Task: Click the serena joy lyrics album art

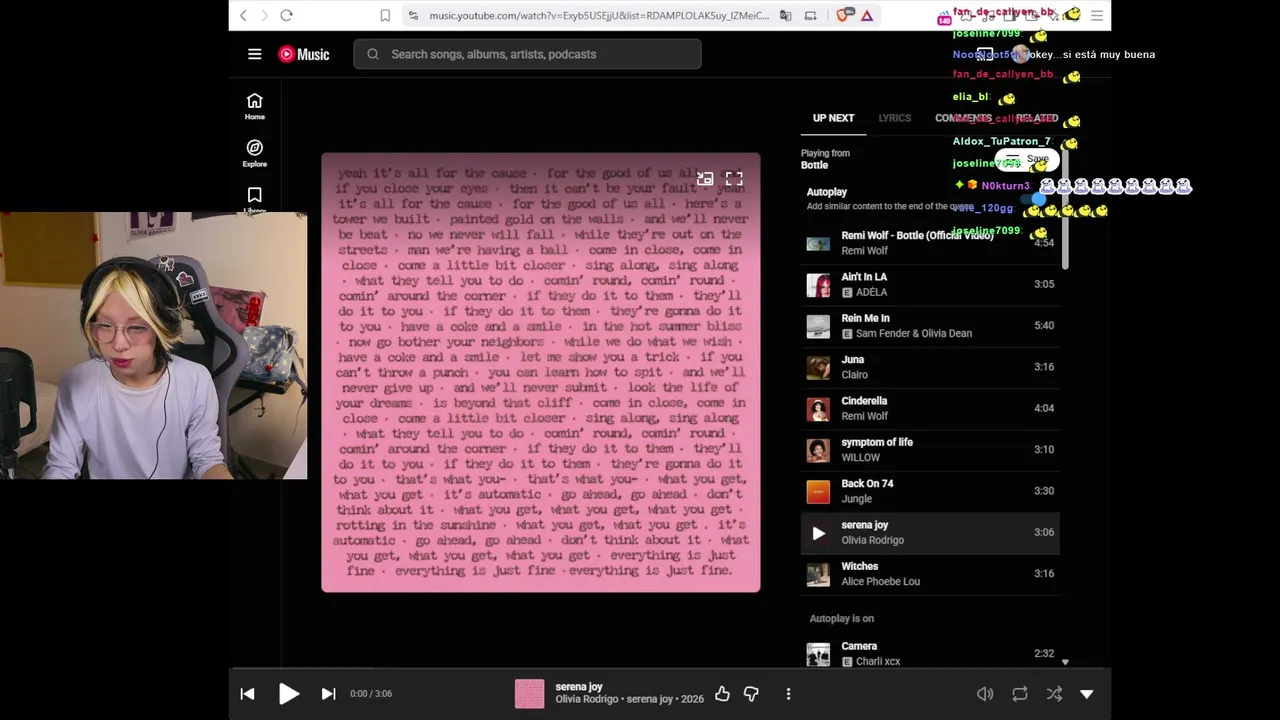Action: click(x=541, y=372)
